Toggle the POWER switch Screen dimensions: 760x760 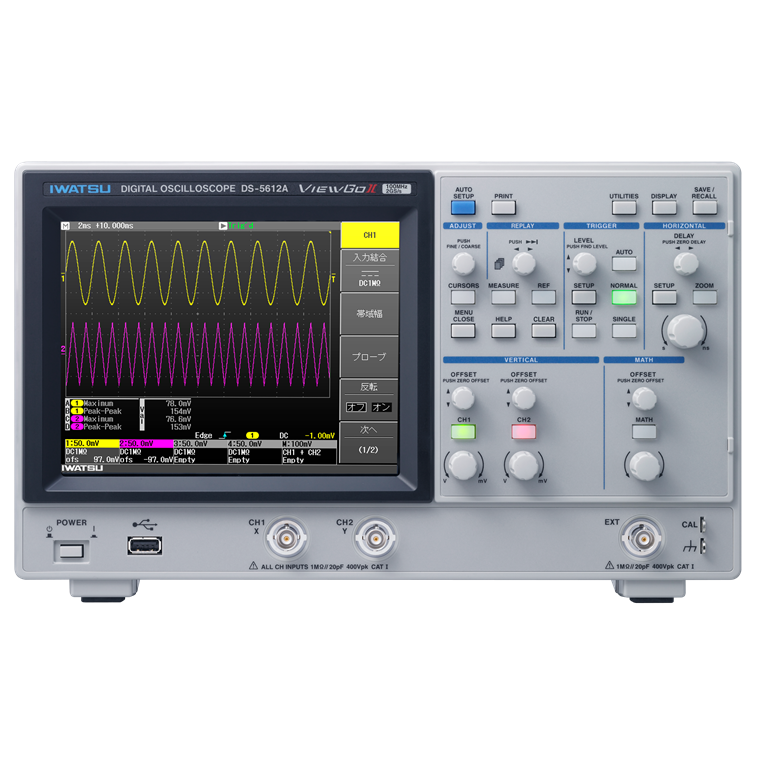click(71, 549)
